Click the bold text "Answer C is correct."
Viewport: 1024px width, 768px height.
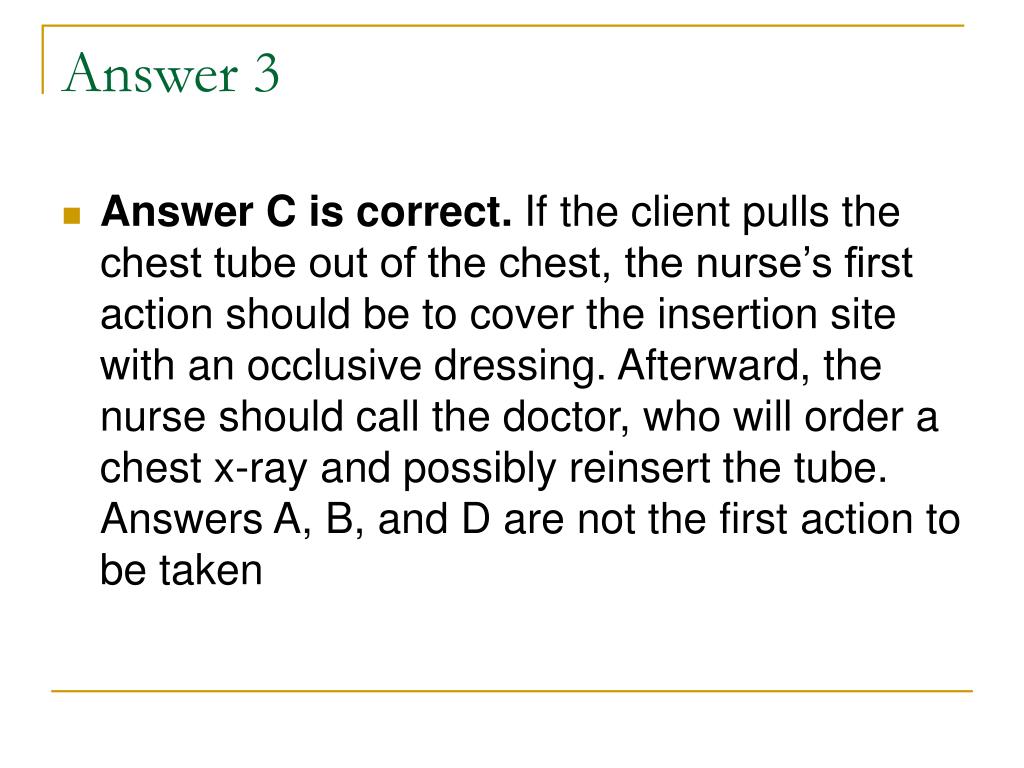pos(306,212)
